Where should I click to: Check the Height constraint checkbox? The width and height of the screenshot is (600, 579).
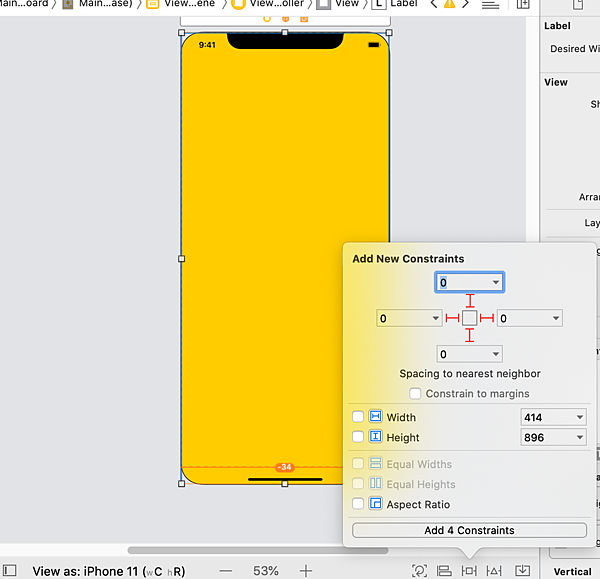coord(359,437)
